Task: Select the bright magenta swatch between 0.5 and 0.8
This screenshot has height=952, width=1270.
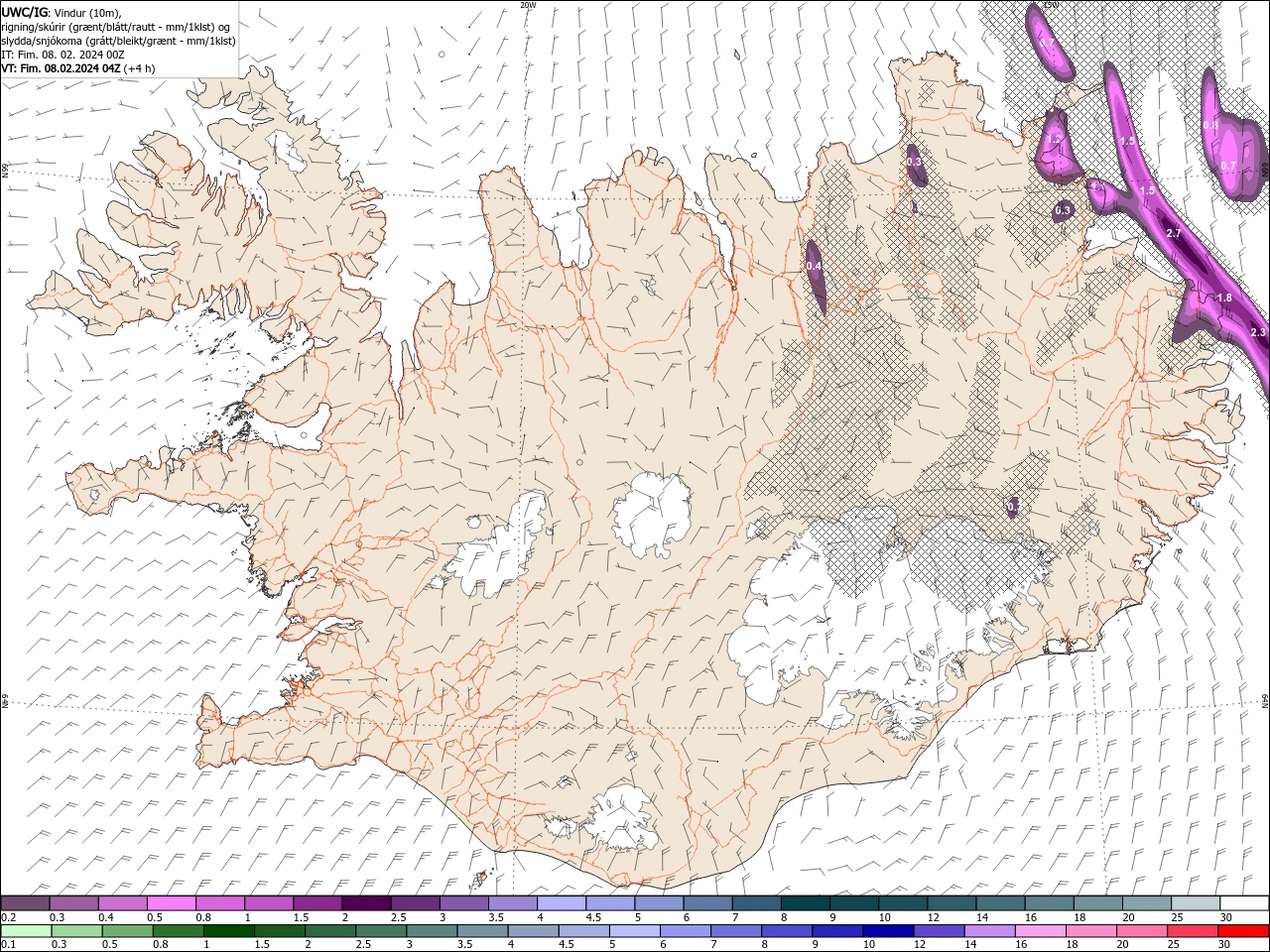Action: point(171,903)
